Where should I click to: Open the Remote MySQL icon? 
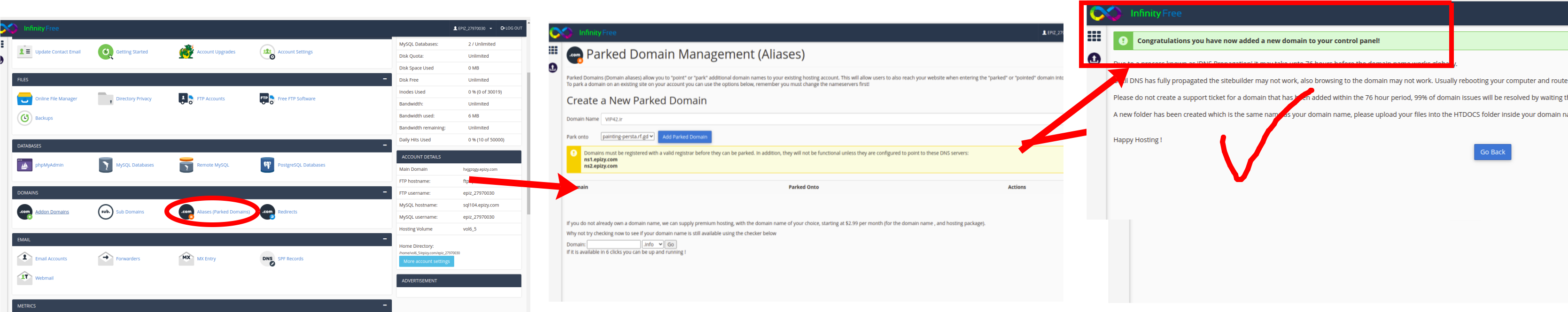(186, 165)
